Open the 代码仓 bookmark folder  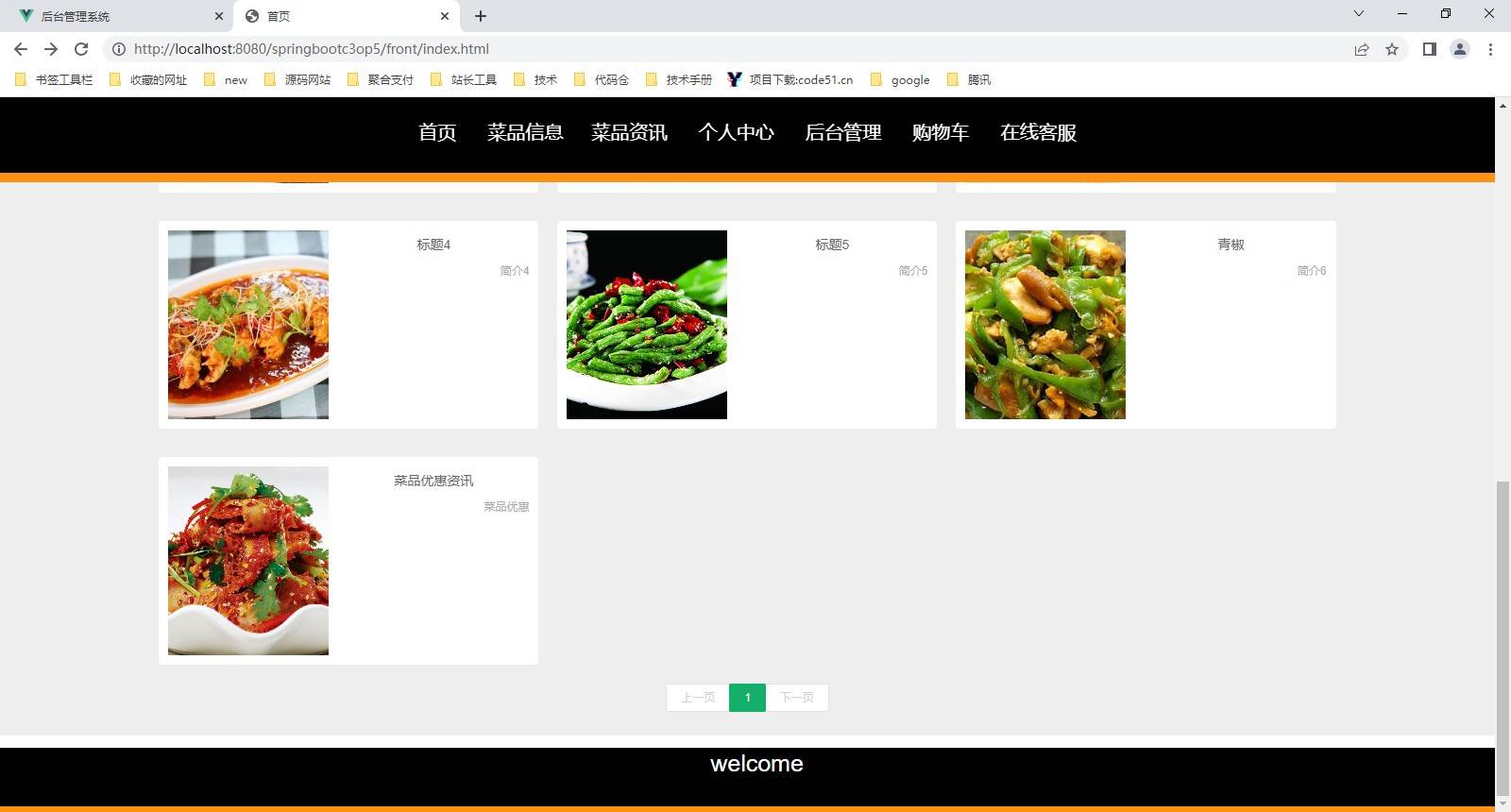[602, 80]
